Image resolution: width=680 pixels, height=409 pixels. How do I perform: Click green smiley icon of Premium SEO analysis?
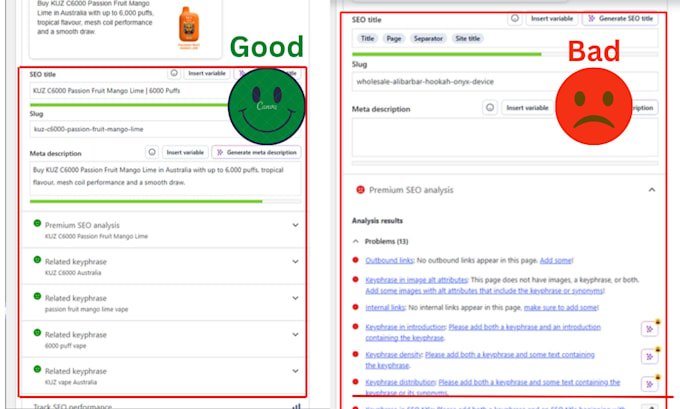click(37, 223)
